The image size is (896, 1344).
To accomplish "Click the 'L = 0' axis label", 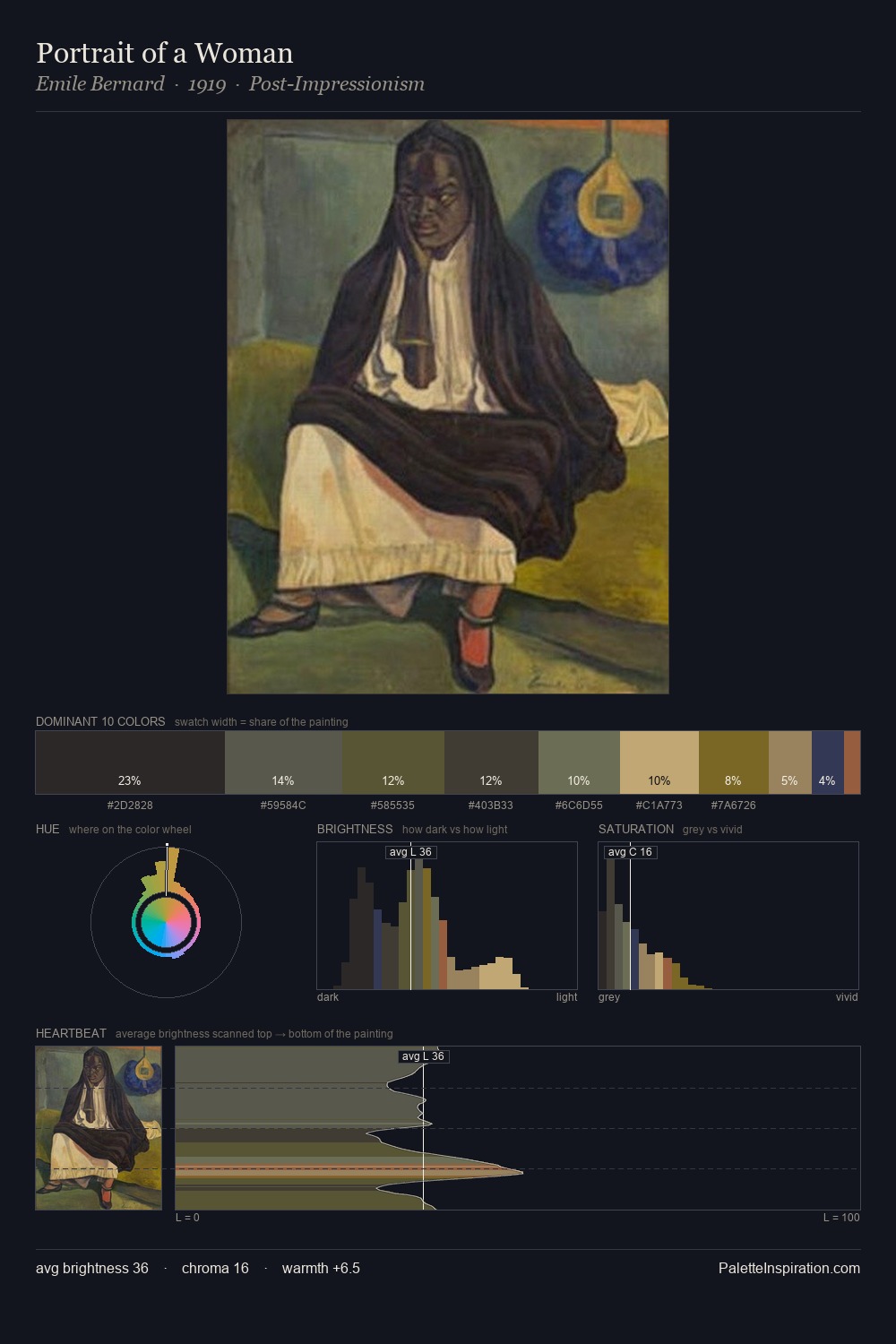I will coord(187,1218).
